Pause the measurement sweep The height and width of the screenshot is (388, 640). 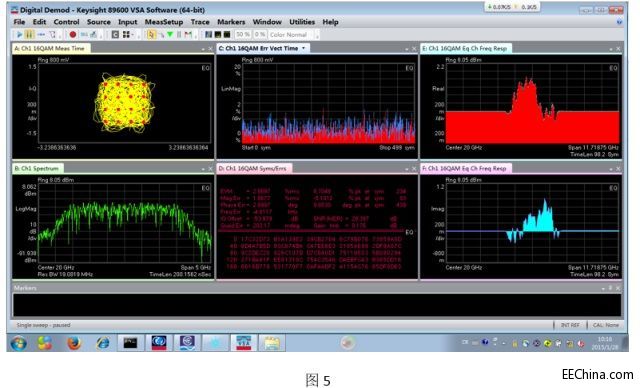29,35
